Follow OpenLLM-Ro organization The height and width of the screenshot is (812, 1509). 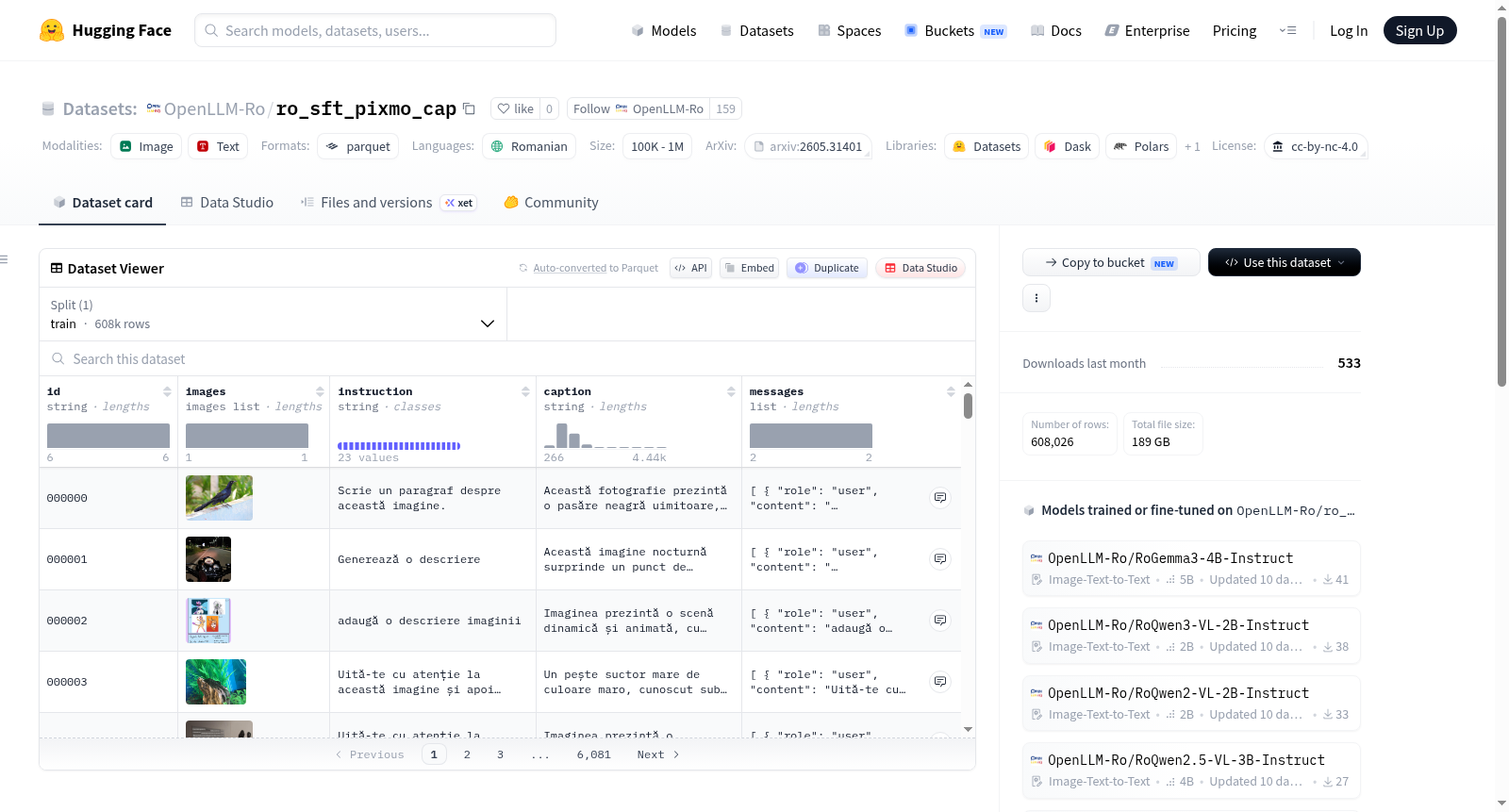(x=638, y=108)
